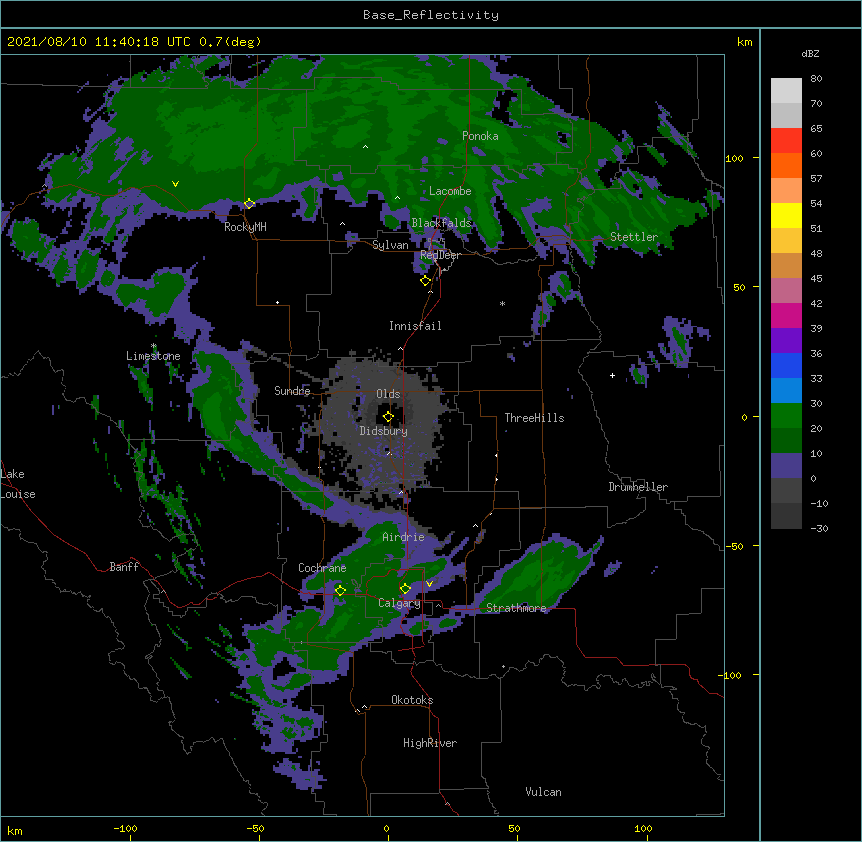862x842 pixels.
Task: Click the 100 tick on the bottom axis
Action: 643,828
